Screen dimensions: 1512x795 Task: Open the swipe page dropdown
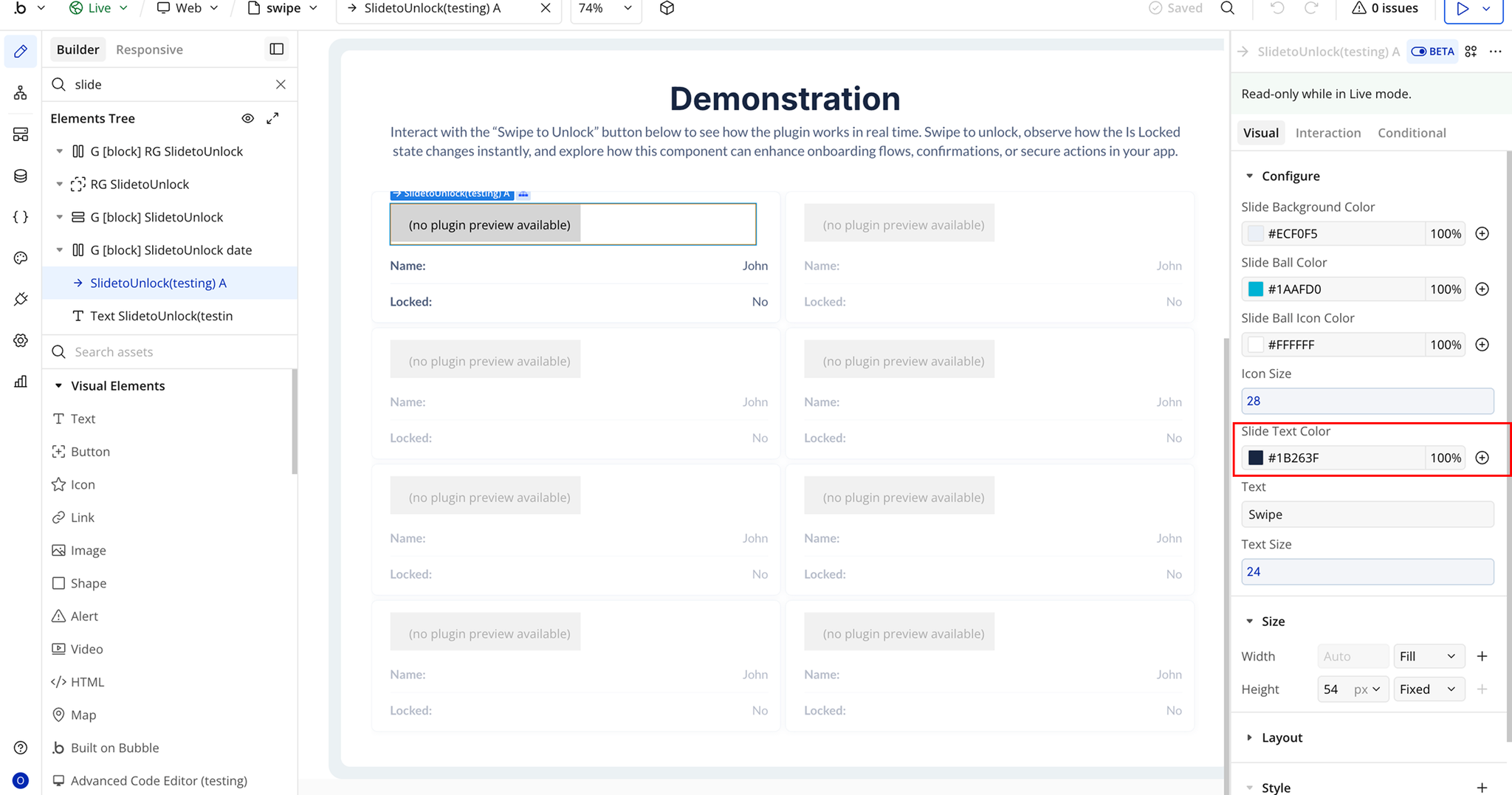pos(283,8)
